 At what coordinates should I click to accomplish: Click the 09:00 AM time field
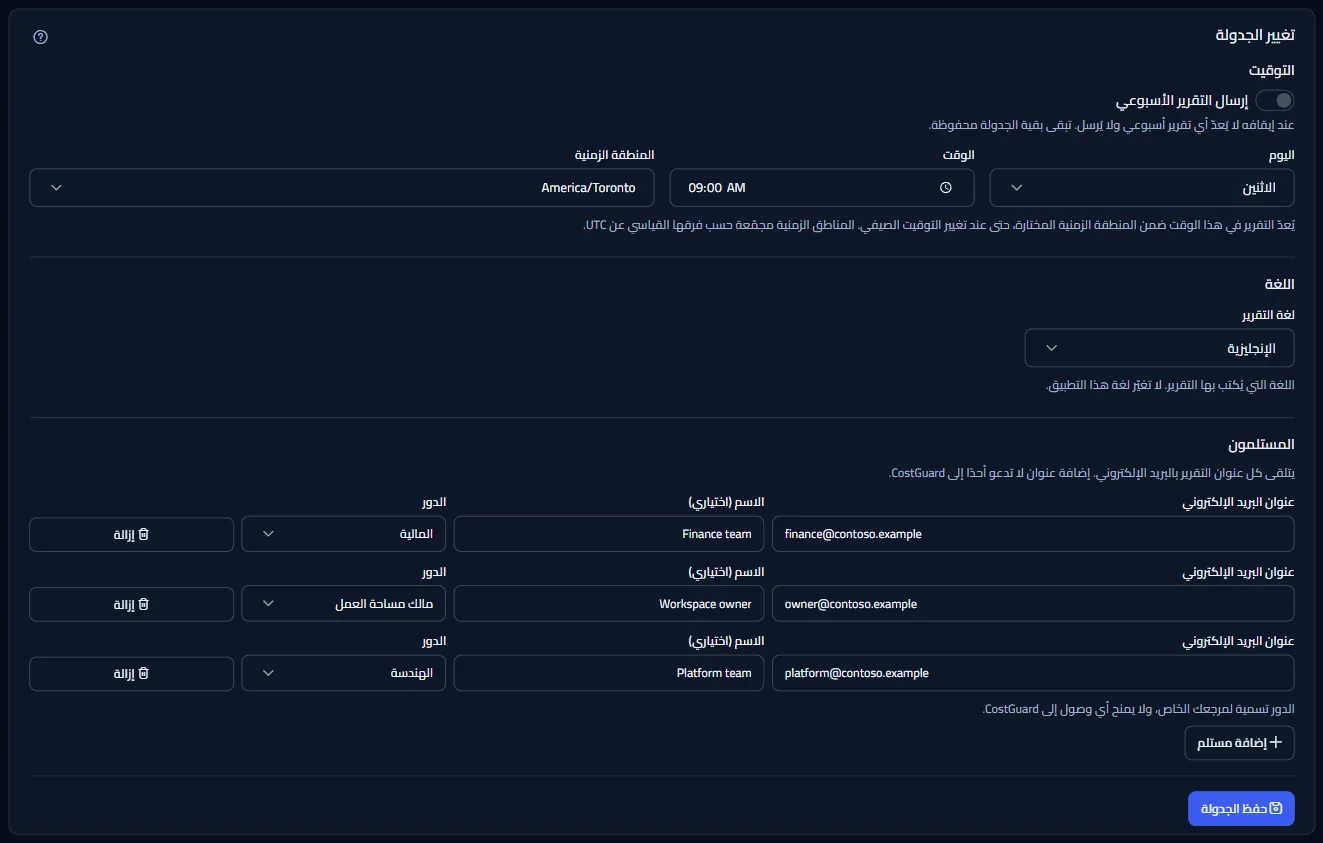(x=822, y=188)
